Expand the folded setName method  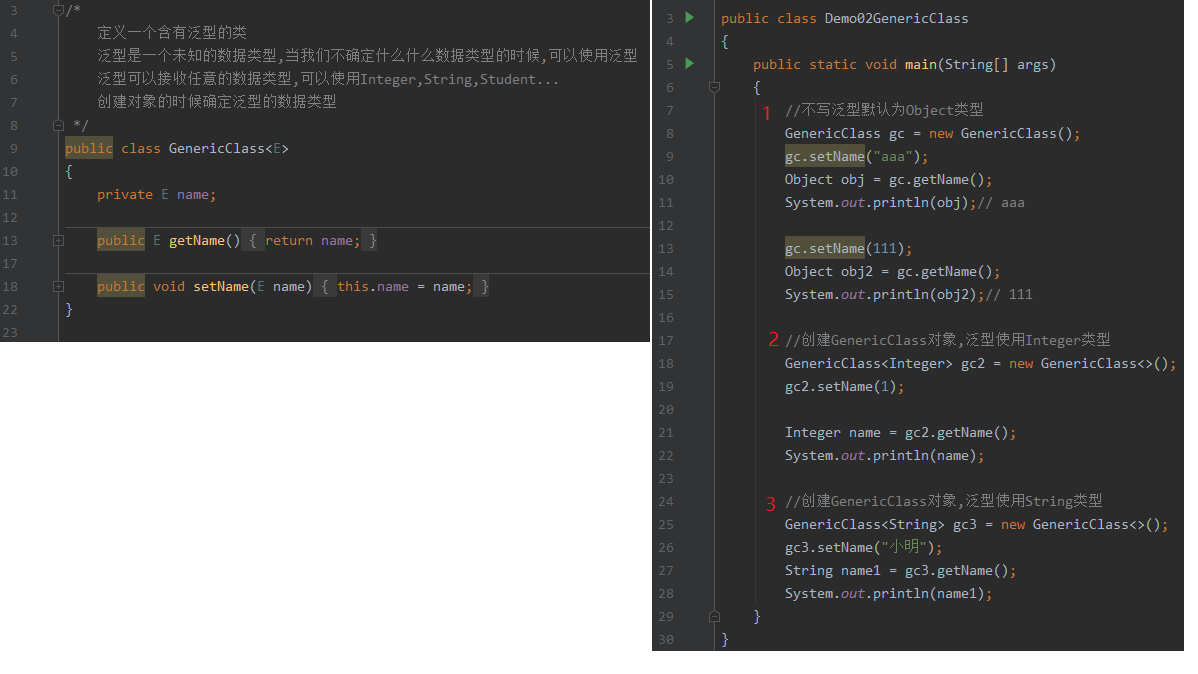pos(58,287)
